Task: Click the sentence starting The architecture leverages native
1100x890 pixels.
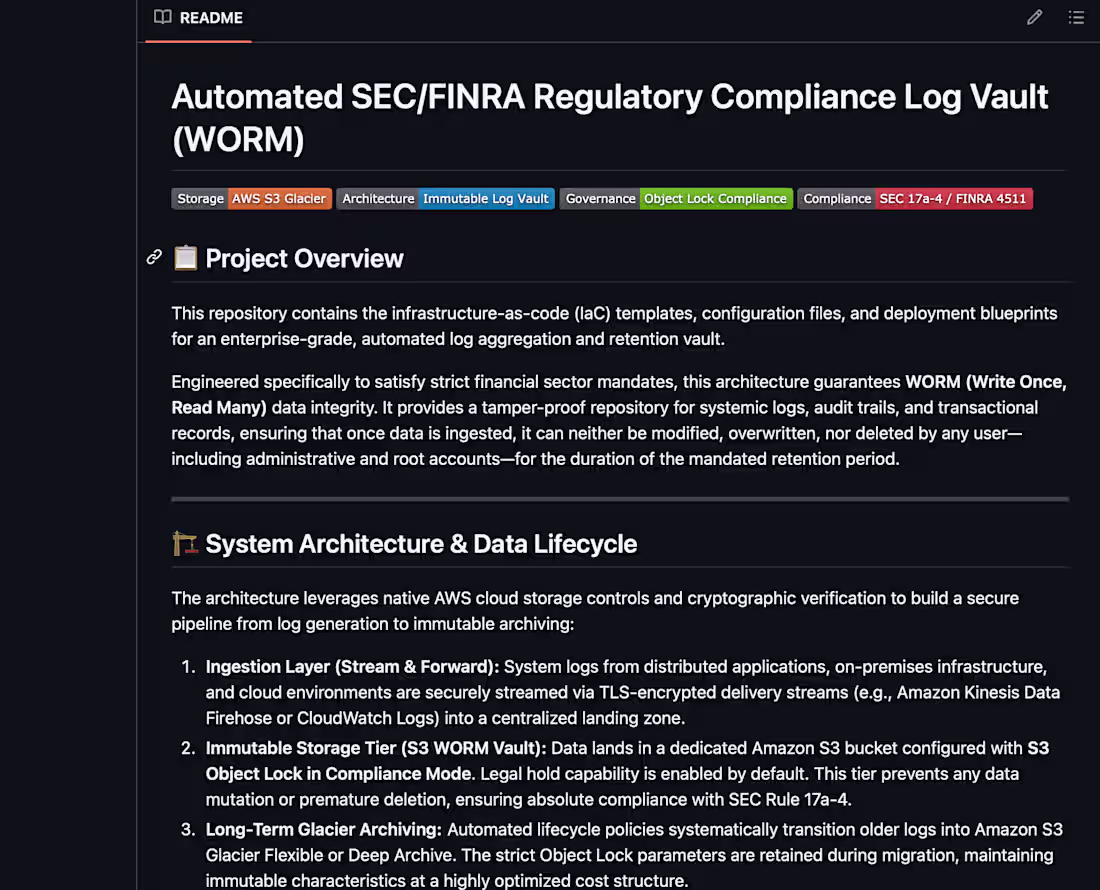Action: [595, 611]
